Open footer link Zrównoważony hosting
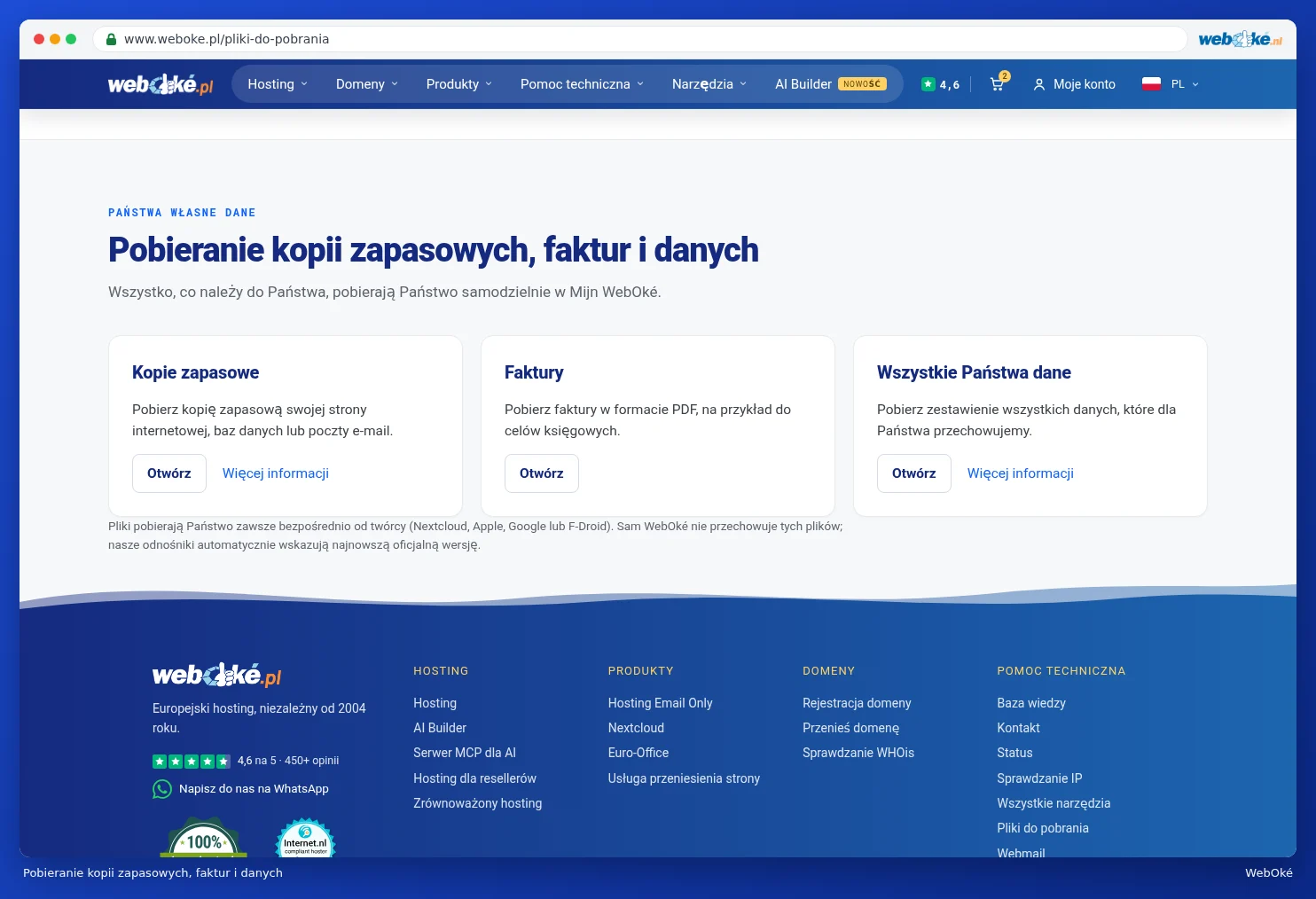 pyautogui.click(x=477, y=803)
